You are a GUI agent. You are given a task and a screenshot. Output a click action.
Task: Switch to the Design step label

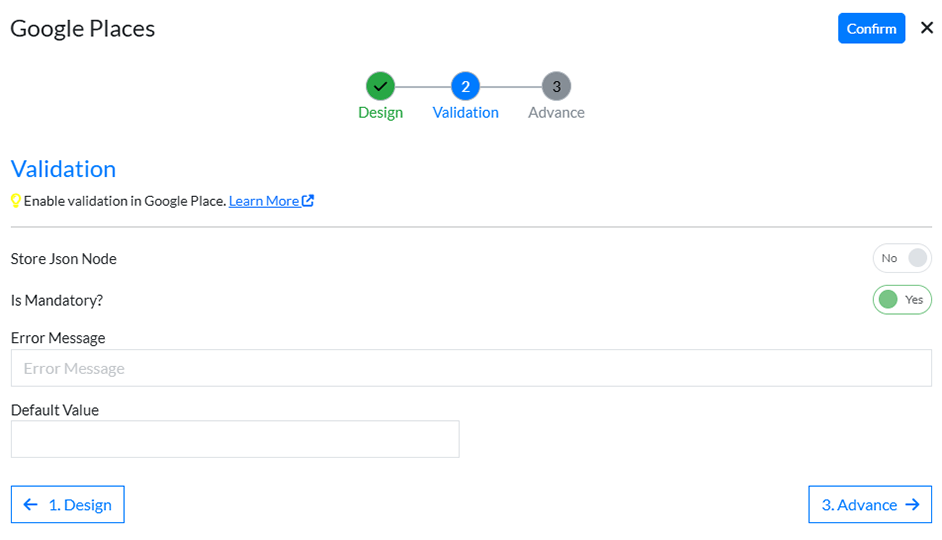[x=380, y=113]
